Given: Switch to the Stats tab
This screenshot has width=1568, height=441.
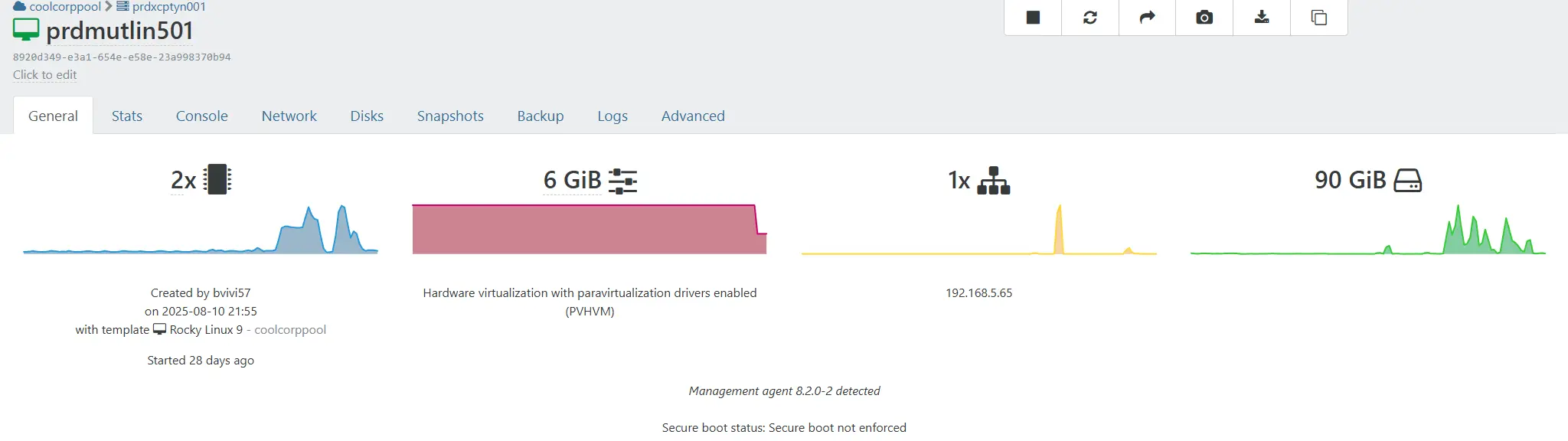Looking at the screenshot, I should pos(127,116).
